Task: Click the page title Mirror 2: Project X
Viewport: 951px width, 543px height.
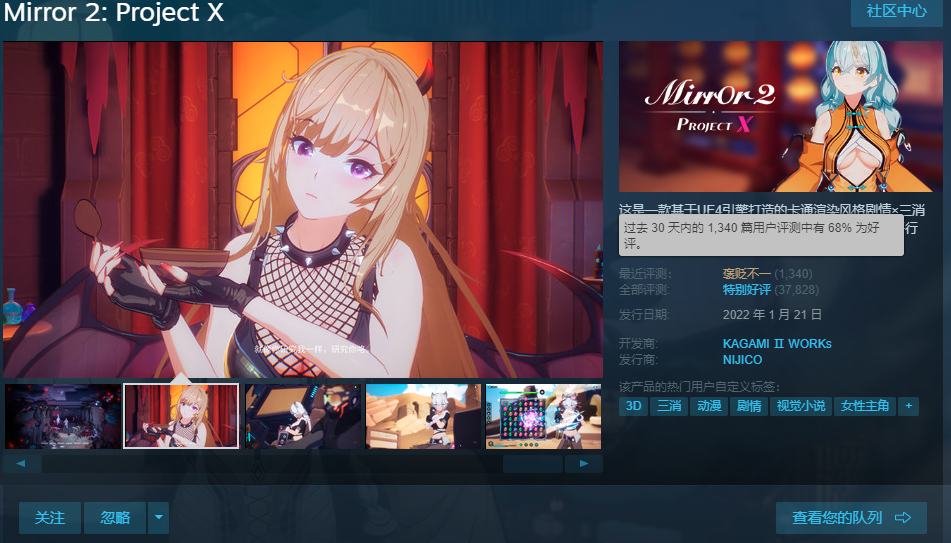Action: click(113, 12)
